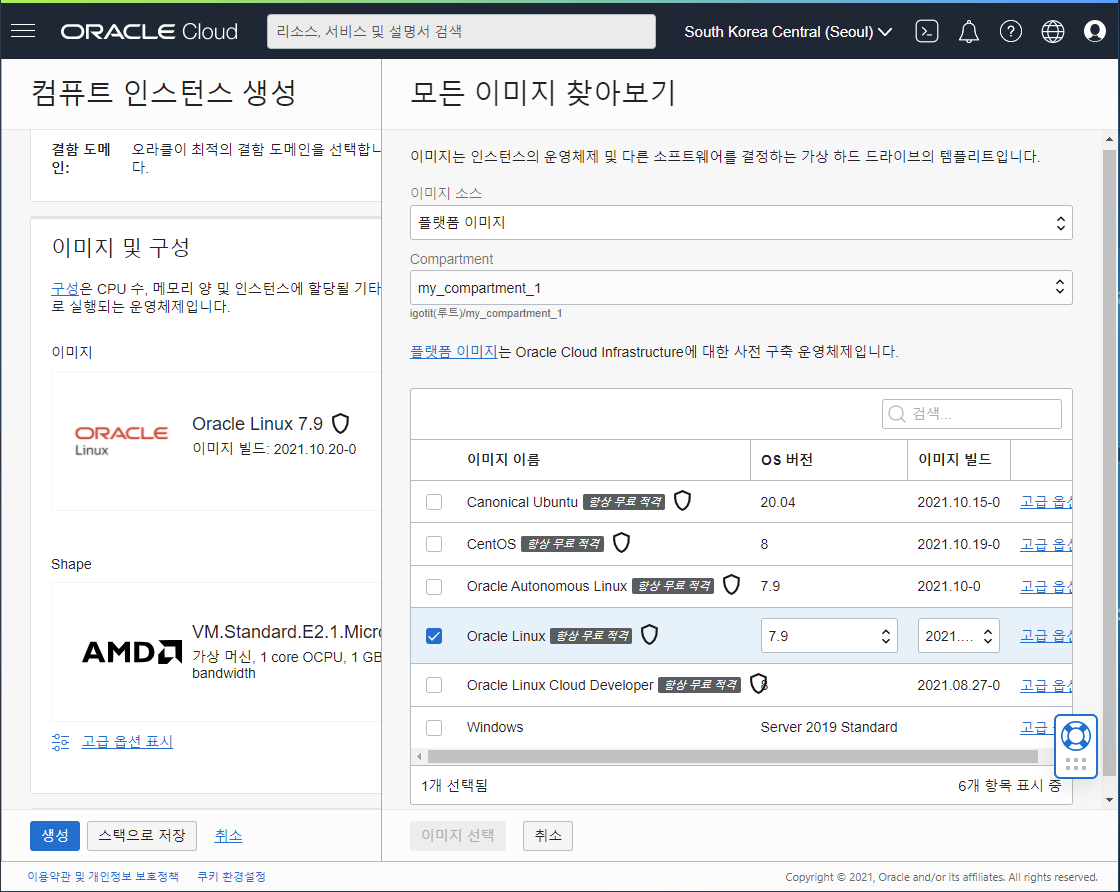The height and width of the screenshot is (892, 1120).
Task: Open advanced options link for CentOS
Action: tap(1046, 544)
